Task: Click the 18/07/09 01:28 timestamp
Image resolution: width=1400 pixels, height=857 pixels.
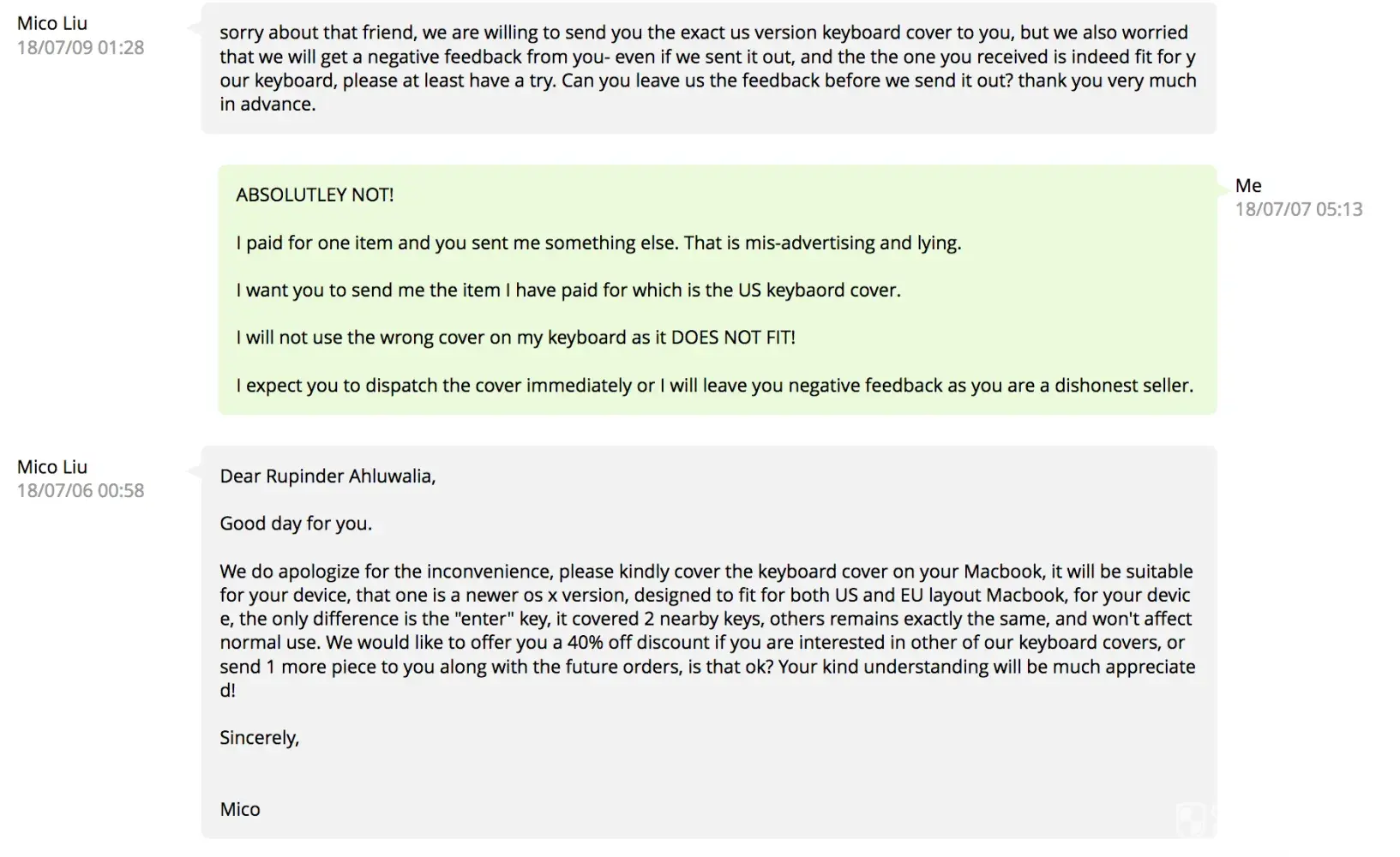Action: coord(81,47)
